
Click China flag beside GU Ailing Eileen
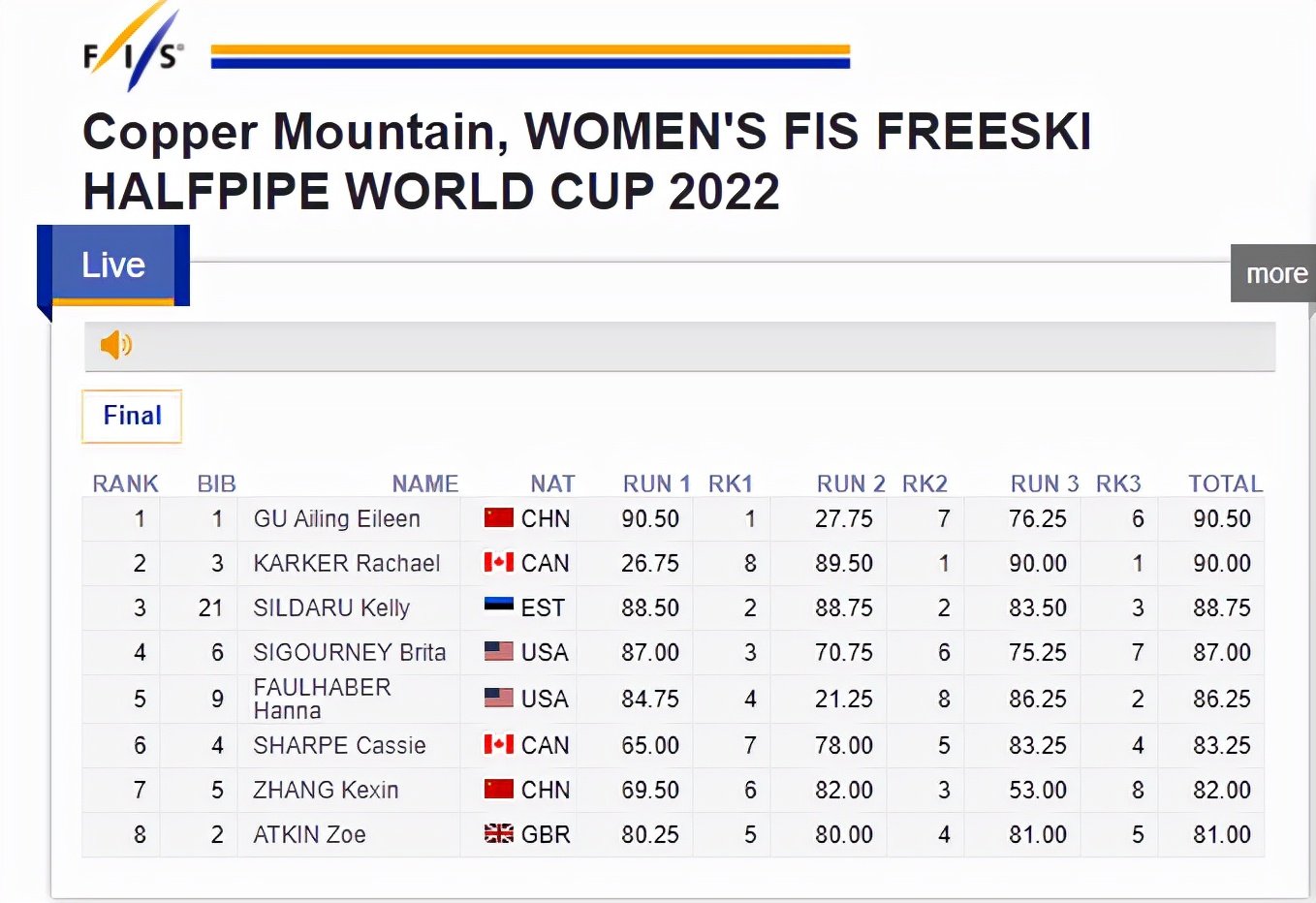point(499,518)
